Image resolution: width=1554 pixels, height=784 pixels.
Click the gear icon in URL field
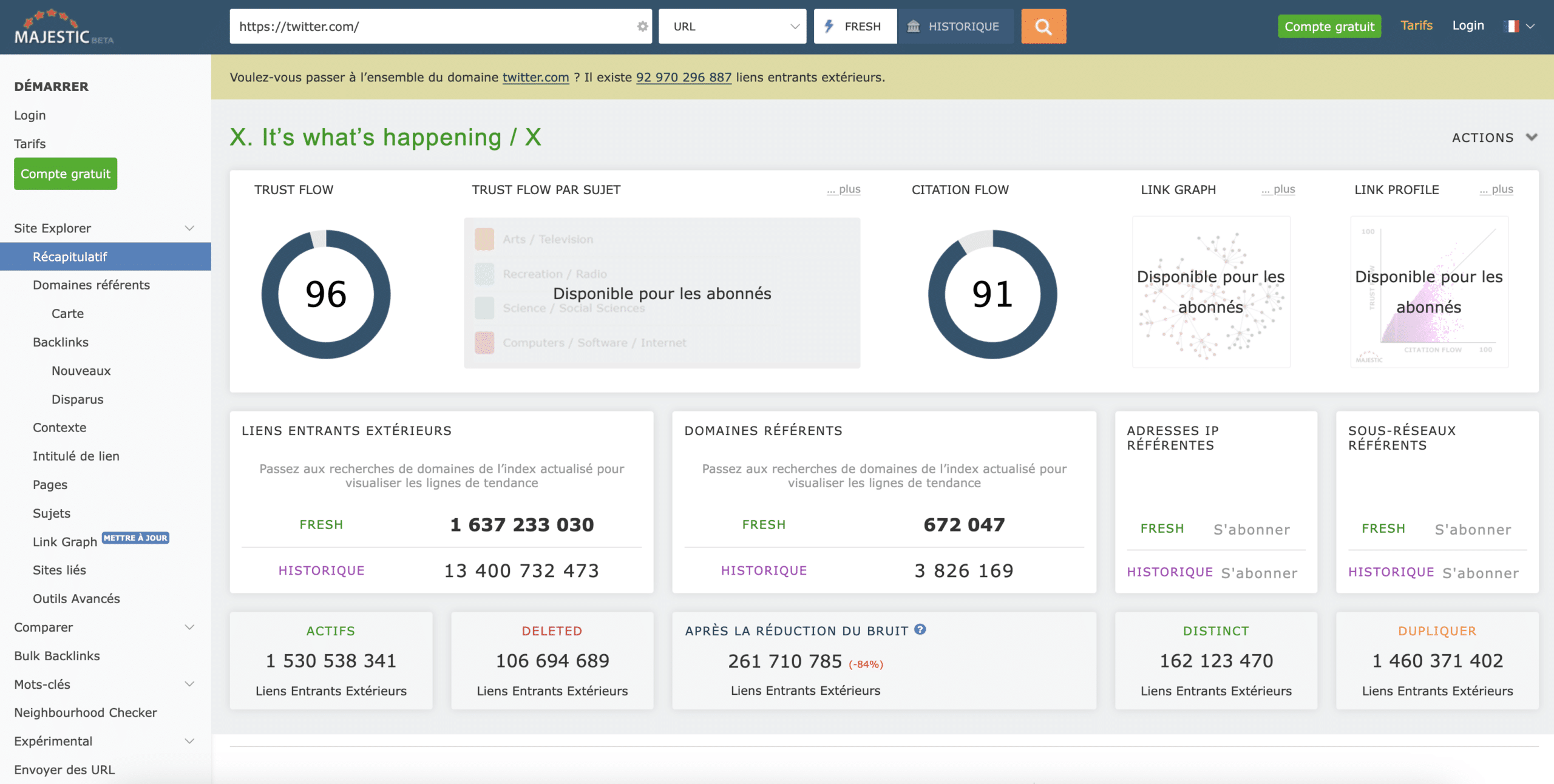click(x=642, y=26)
